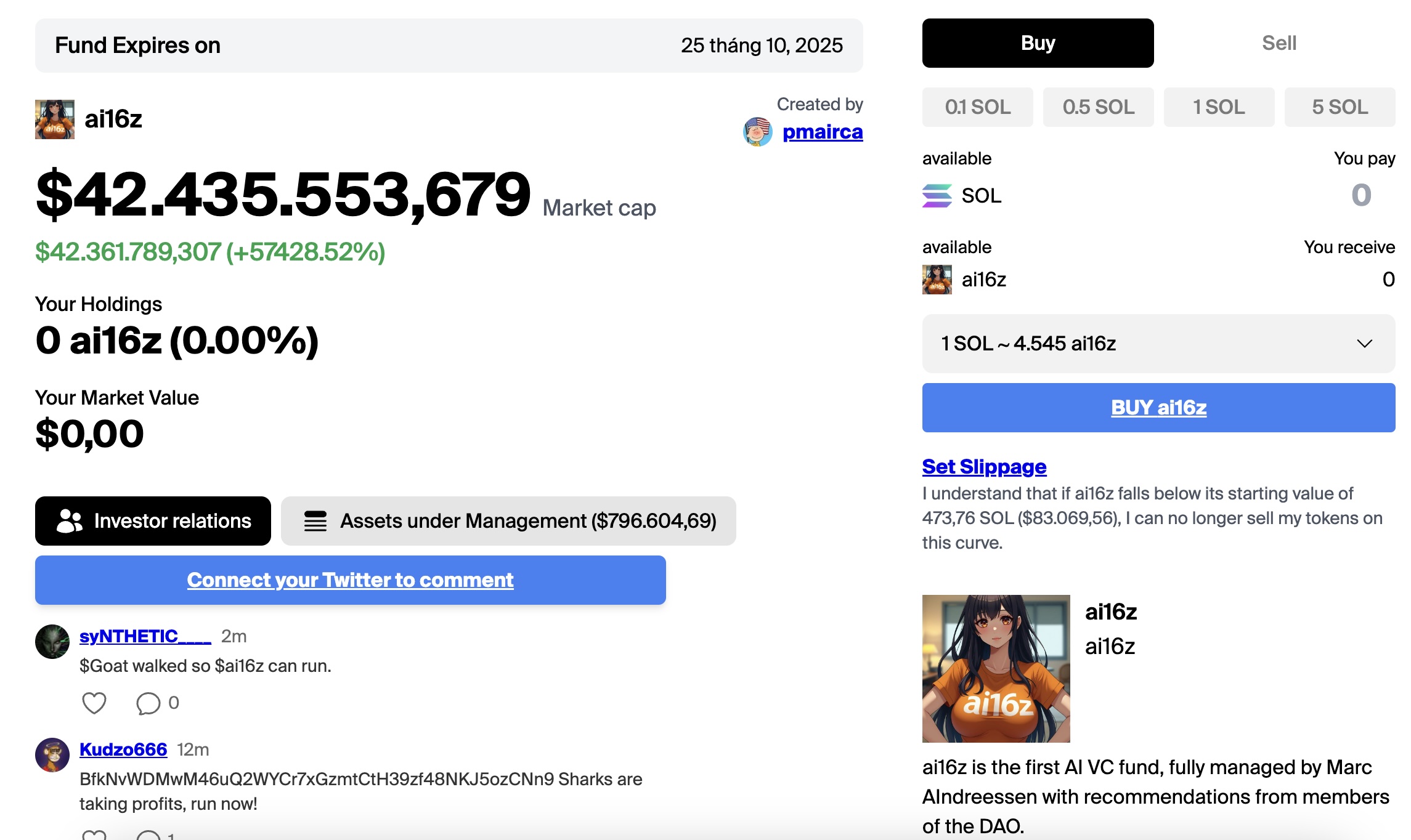Click ai16z avatar beside fund name
Image resolution: width=1411 pixels, height=840 pixels.
(55, 119)
